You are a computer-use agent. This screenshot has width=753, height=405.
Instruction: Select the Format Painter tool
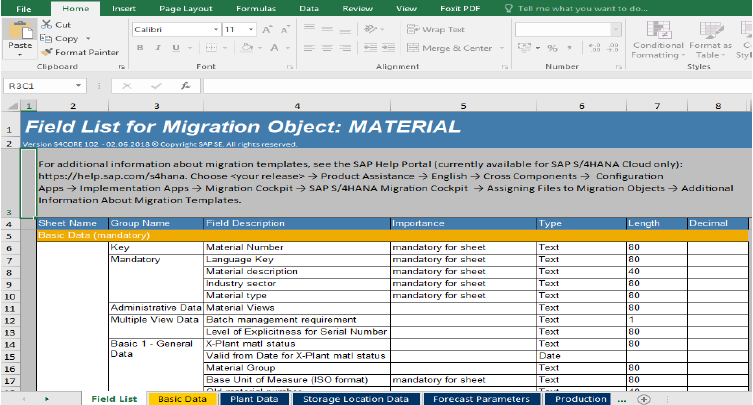pos(80,52)
